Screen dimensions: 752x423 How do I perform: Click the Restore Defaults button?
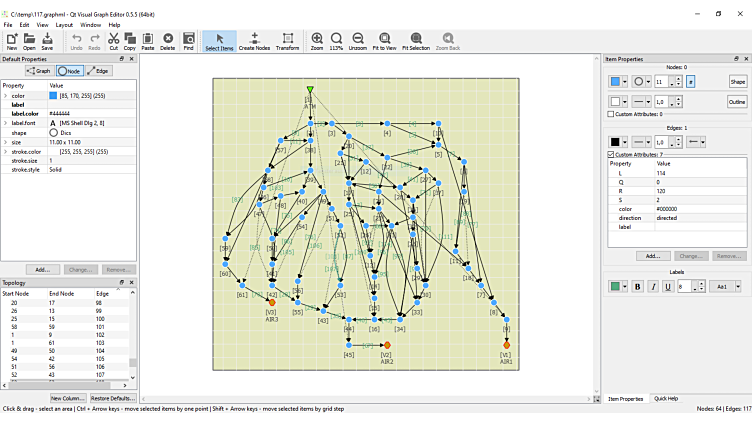click(112, 398)
